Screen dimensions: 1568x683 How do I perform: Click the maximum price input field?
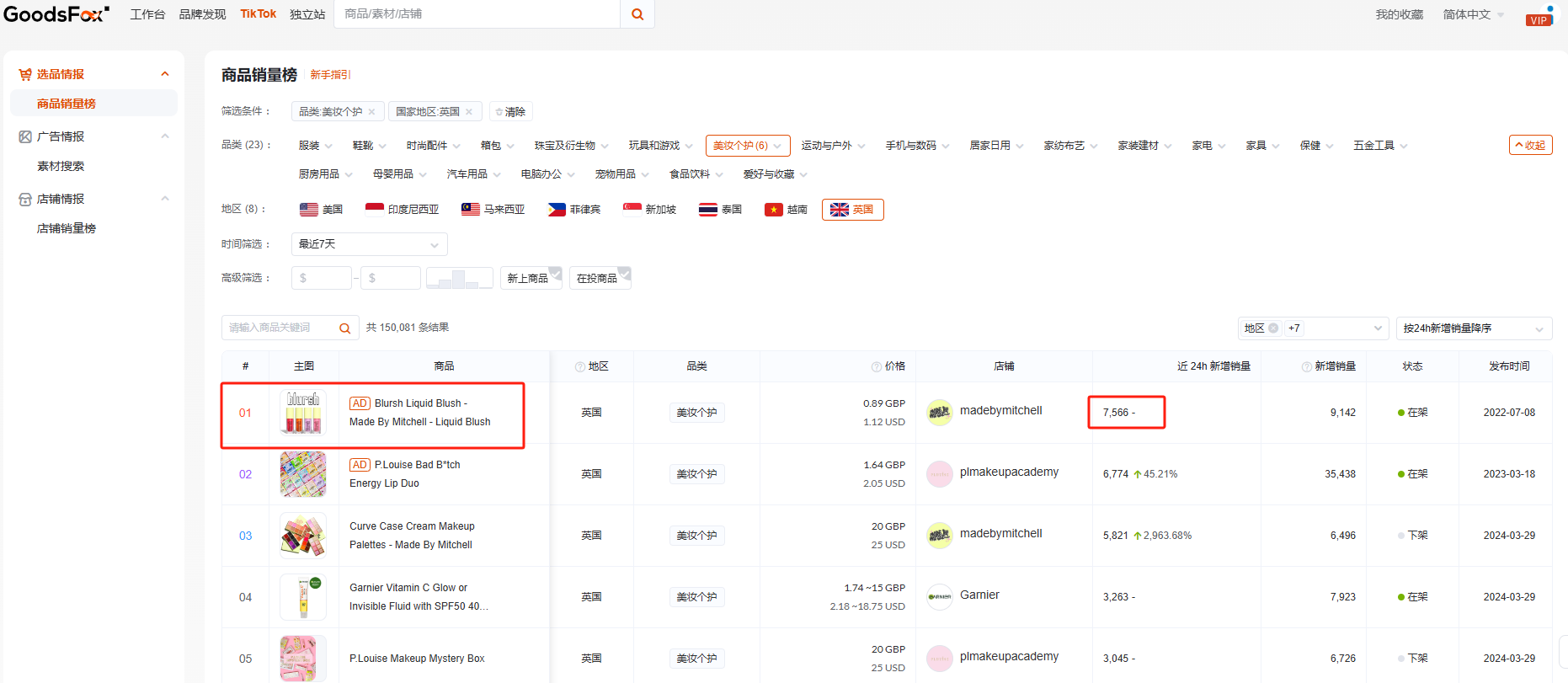tap(391, 278)
